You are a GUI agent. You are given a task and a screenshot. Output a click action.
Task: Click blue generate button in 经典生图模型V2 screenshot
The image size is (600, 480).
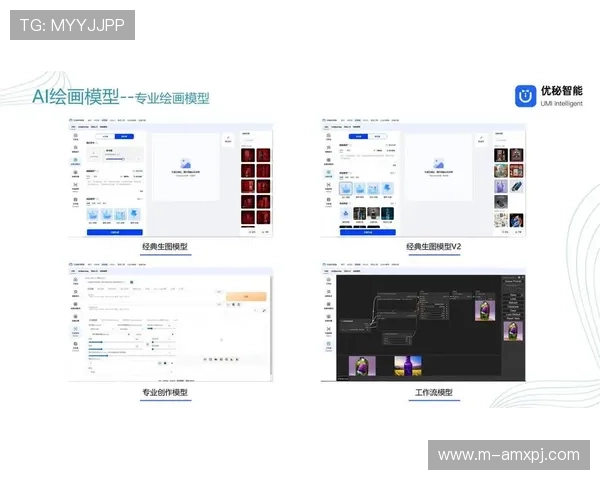(x=368, y=232)
